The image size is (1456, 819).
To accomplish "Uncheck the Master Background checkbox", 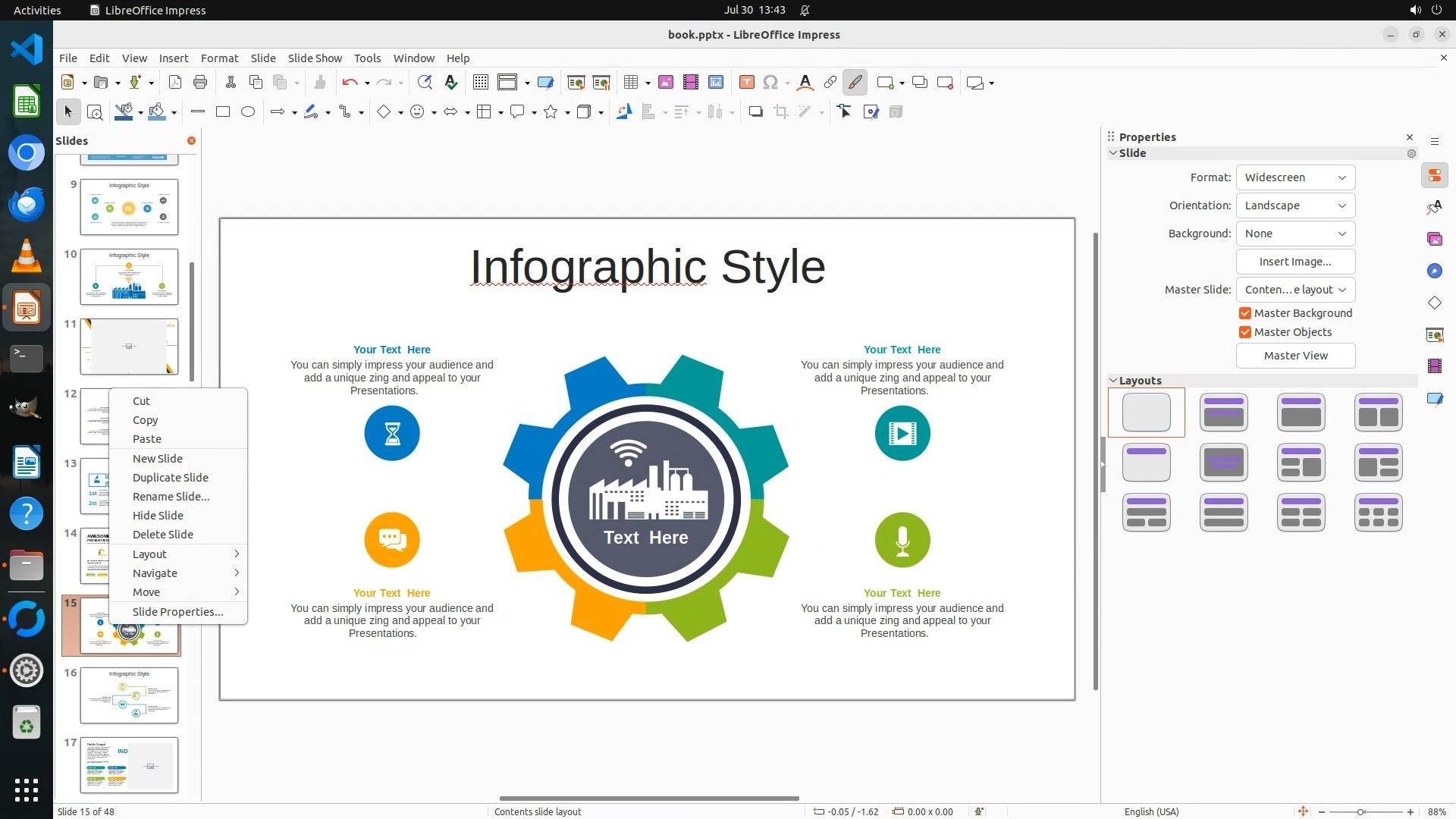I will click(1245, 313).
